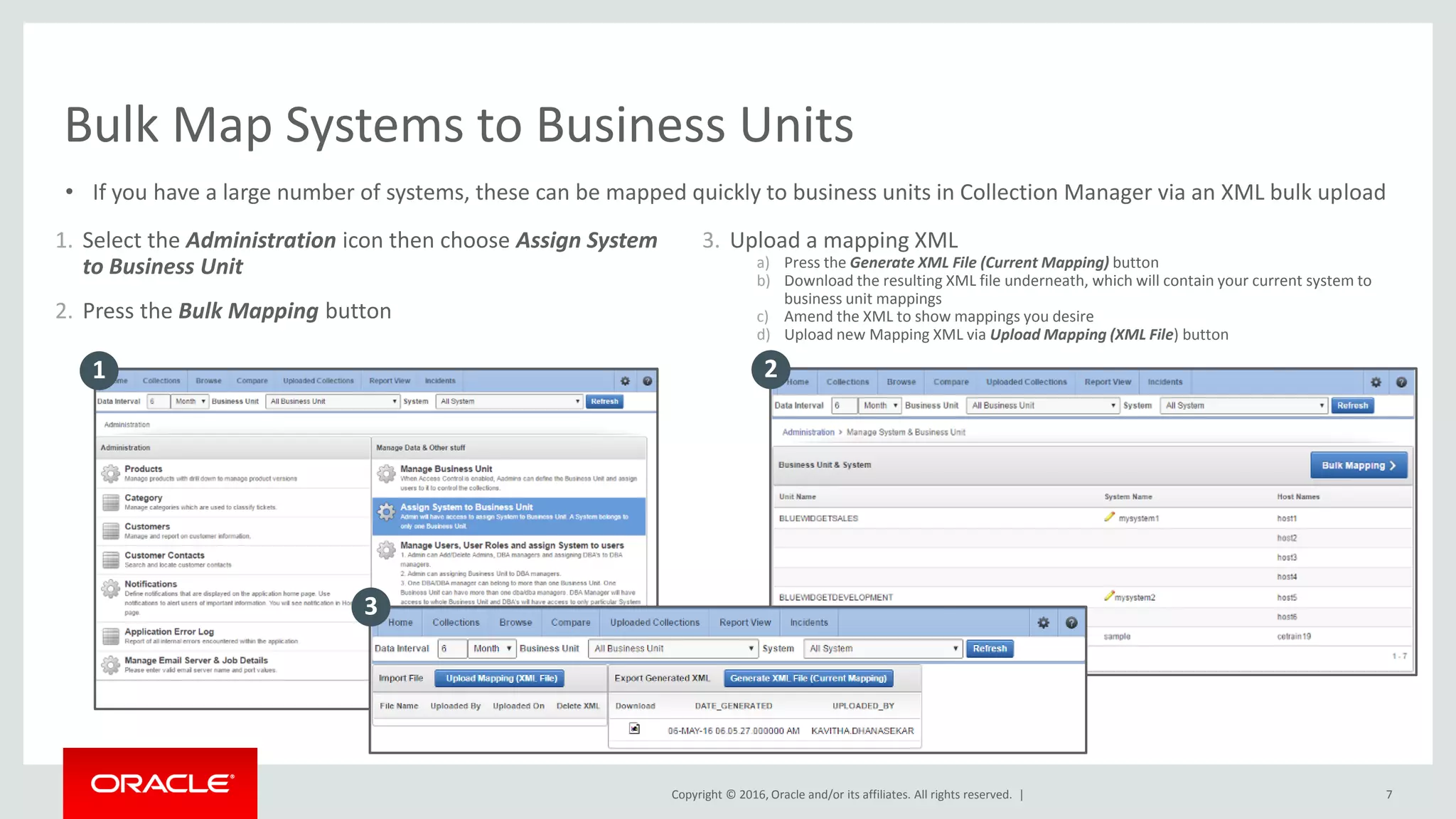Open Report View tab in screenshot 2
Screen dimensions: 1456x819
(1108, 382)
